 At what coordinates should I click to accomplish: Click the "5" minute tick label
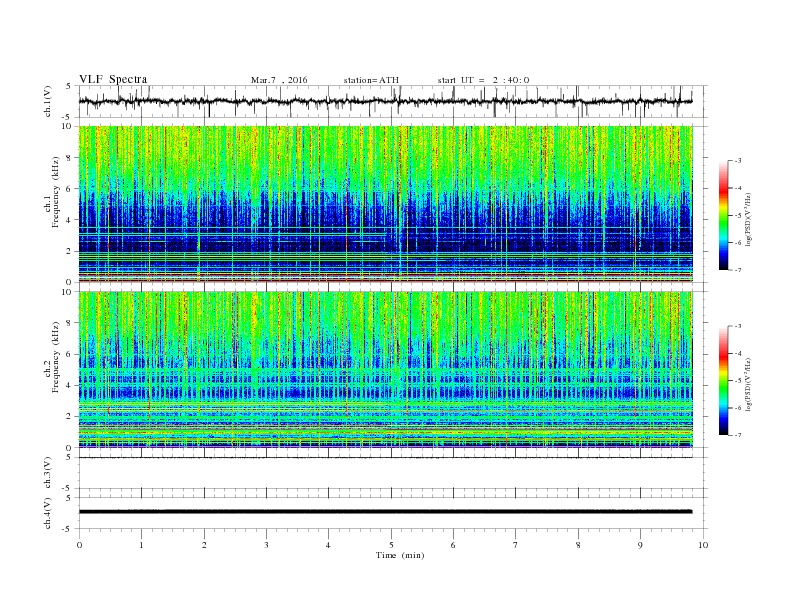click(391, 545)
